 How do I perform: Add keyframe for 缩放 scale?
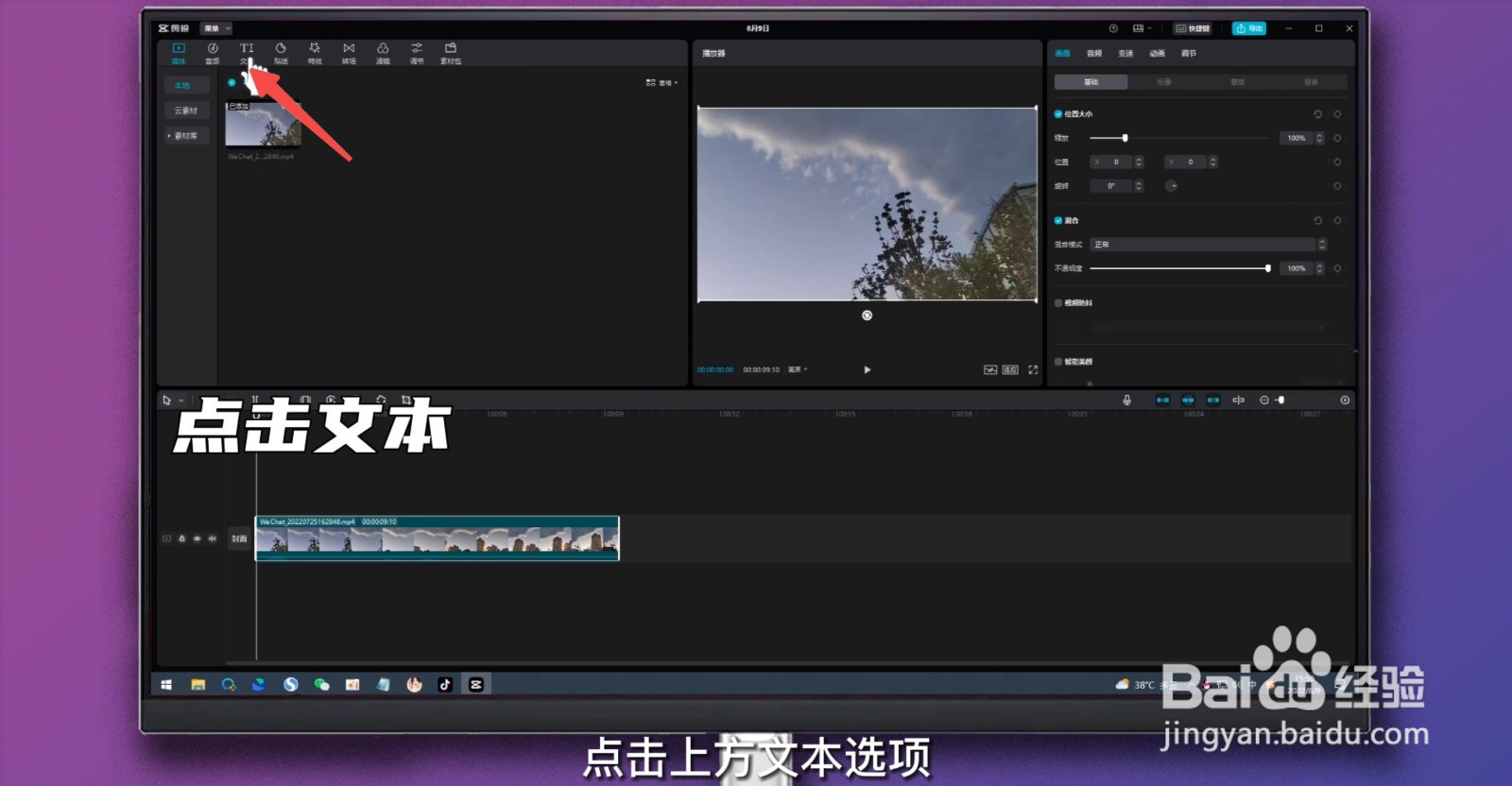point(1337,138)
